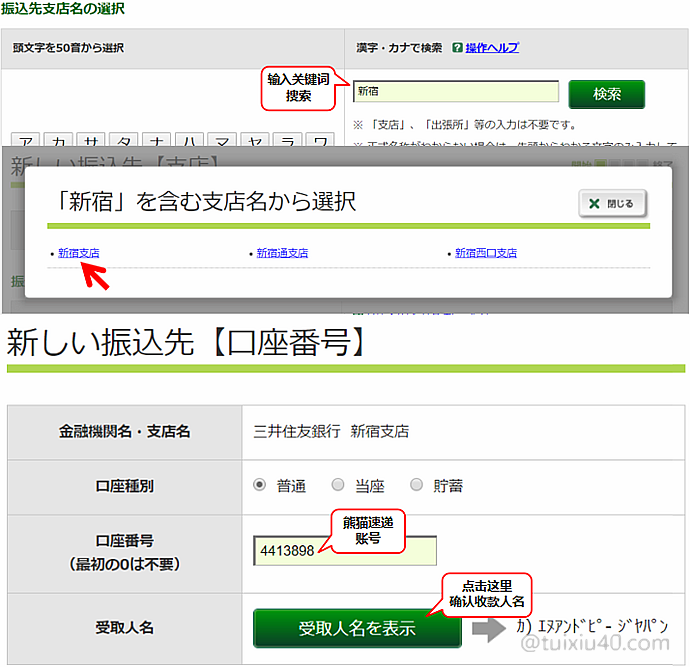Choose the 当座 account type radio button
The height and width of the screenshot is (667, 690).
coord(338,484)
